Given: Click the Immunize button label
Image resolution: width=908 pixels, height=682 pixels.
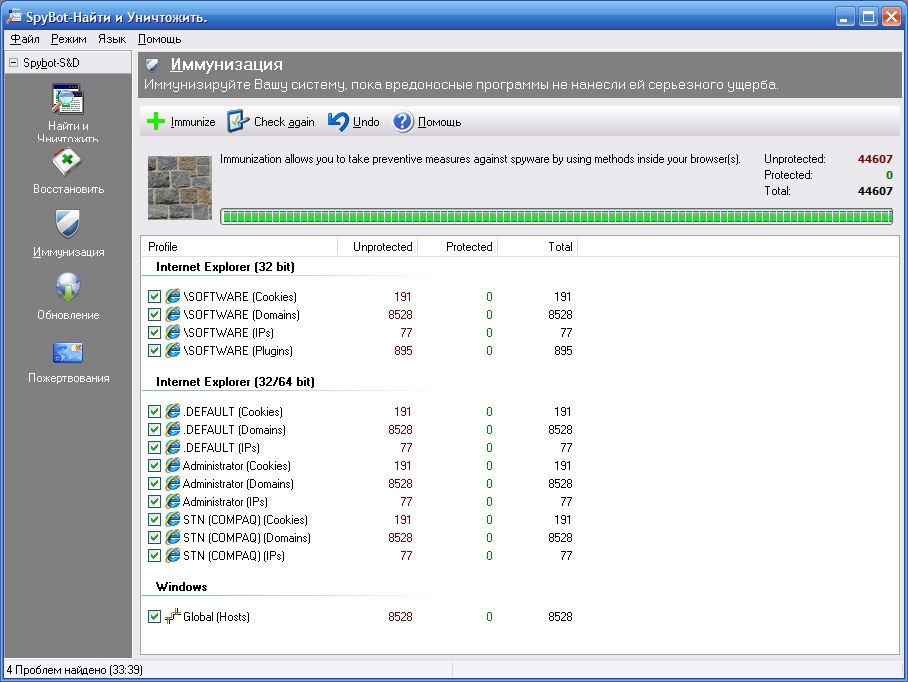Looking at the screenshot, I should click(193, 122).
